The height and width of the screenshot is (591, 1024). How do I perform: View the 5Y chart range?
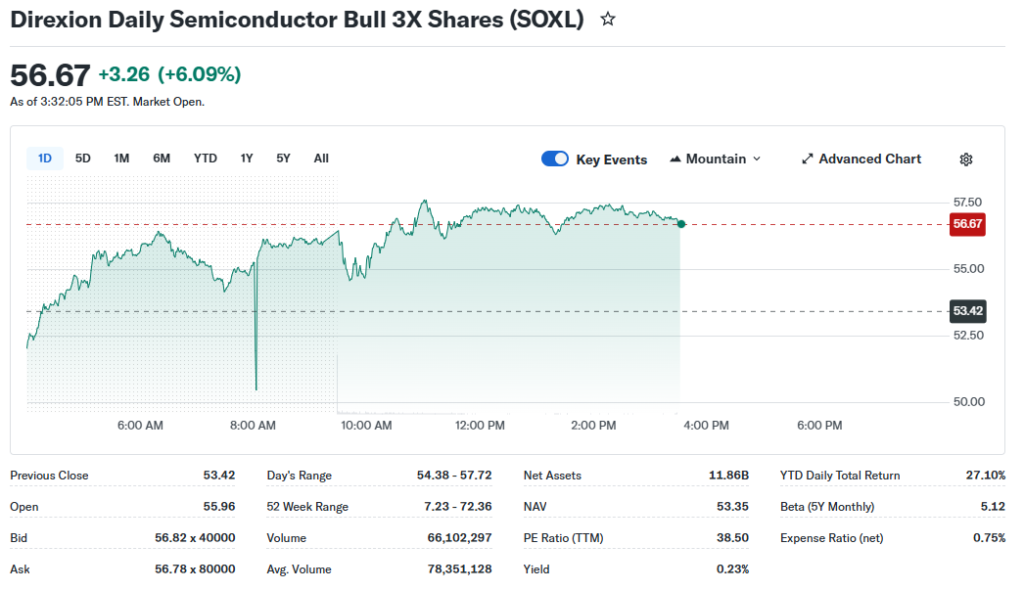(x=284, y=158)
